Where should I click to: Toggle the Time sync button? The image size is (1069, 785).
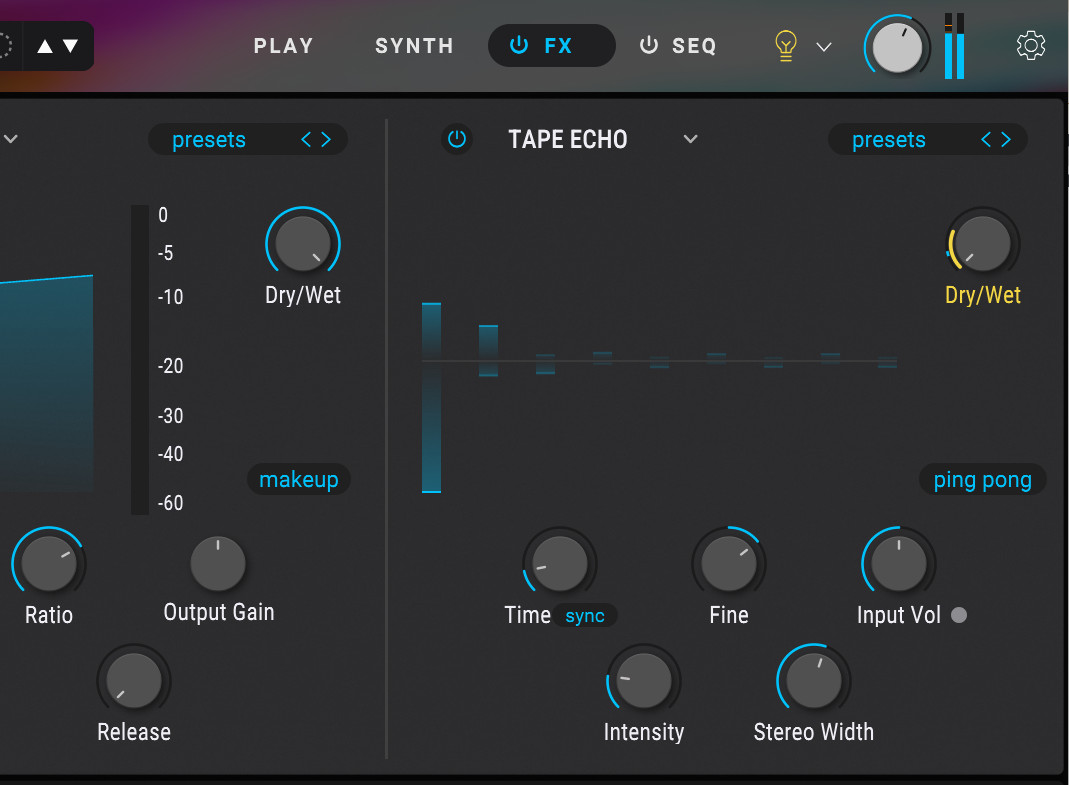[x=585, y=616]
